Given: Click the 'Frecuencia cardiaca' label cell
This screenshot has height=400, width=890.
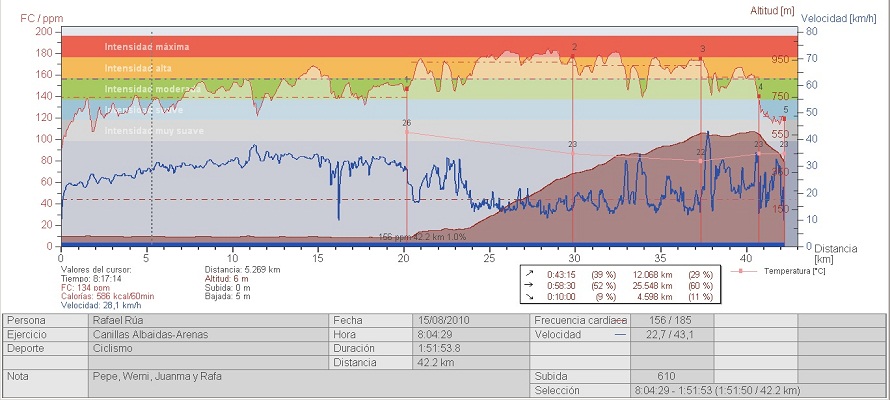Looking at the screenshot, I should [580, 320].
